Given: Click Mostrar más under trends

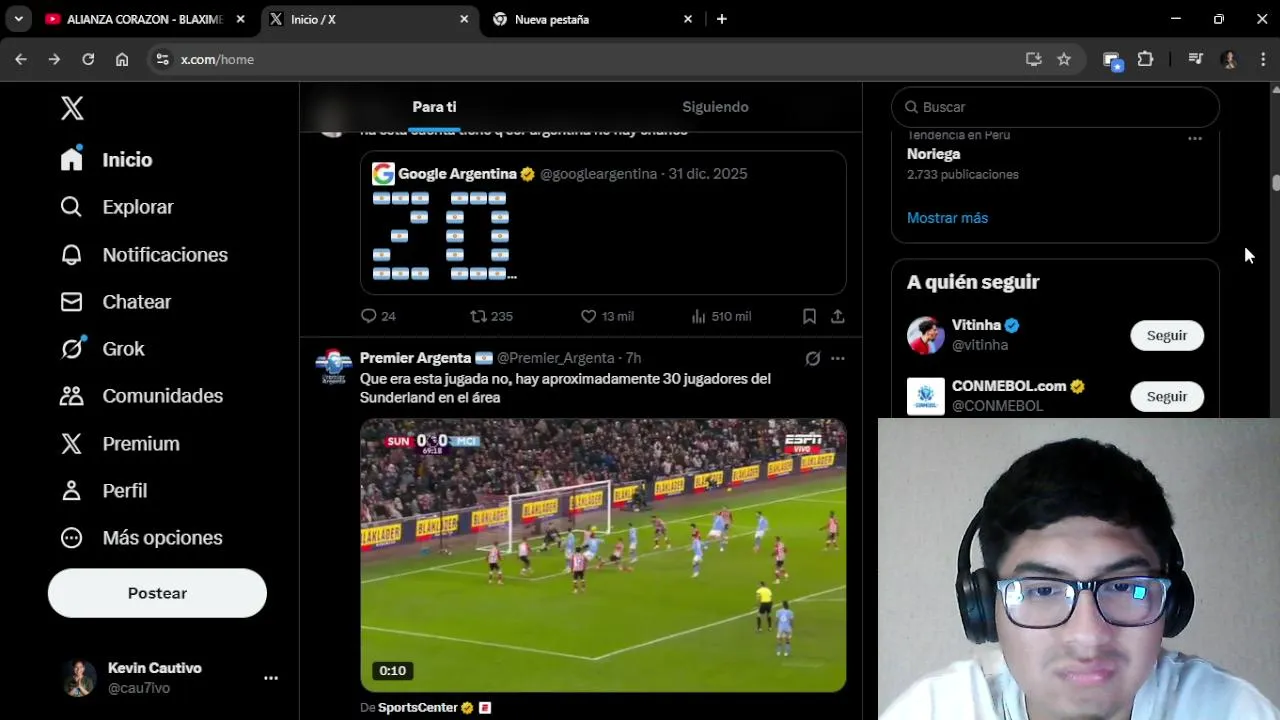Looking at the screenshot, I should (x=947, y=218).
